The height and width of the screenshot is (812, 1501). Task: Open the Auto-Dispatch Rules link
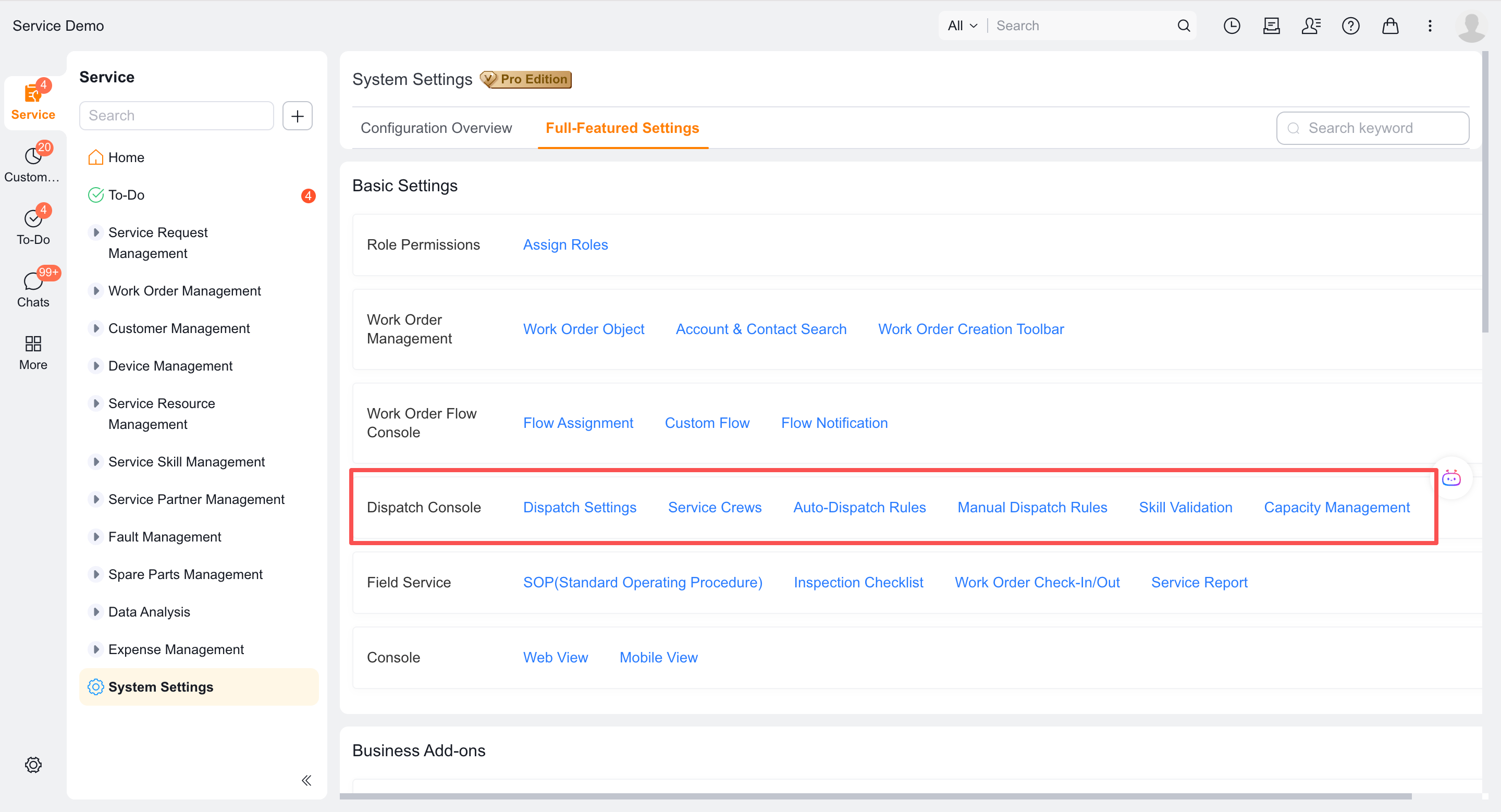click(859, 507)
